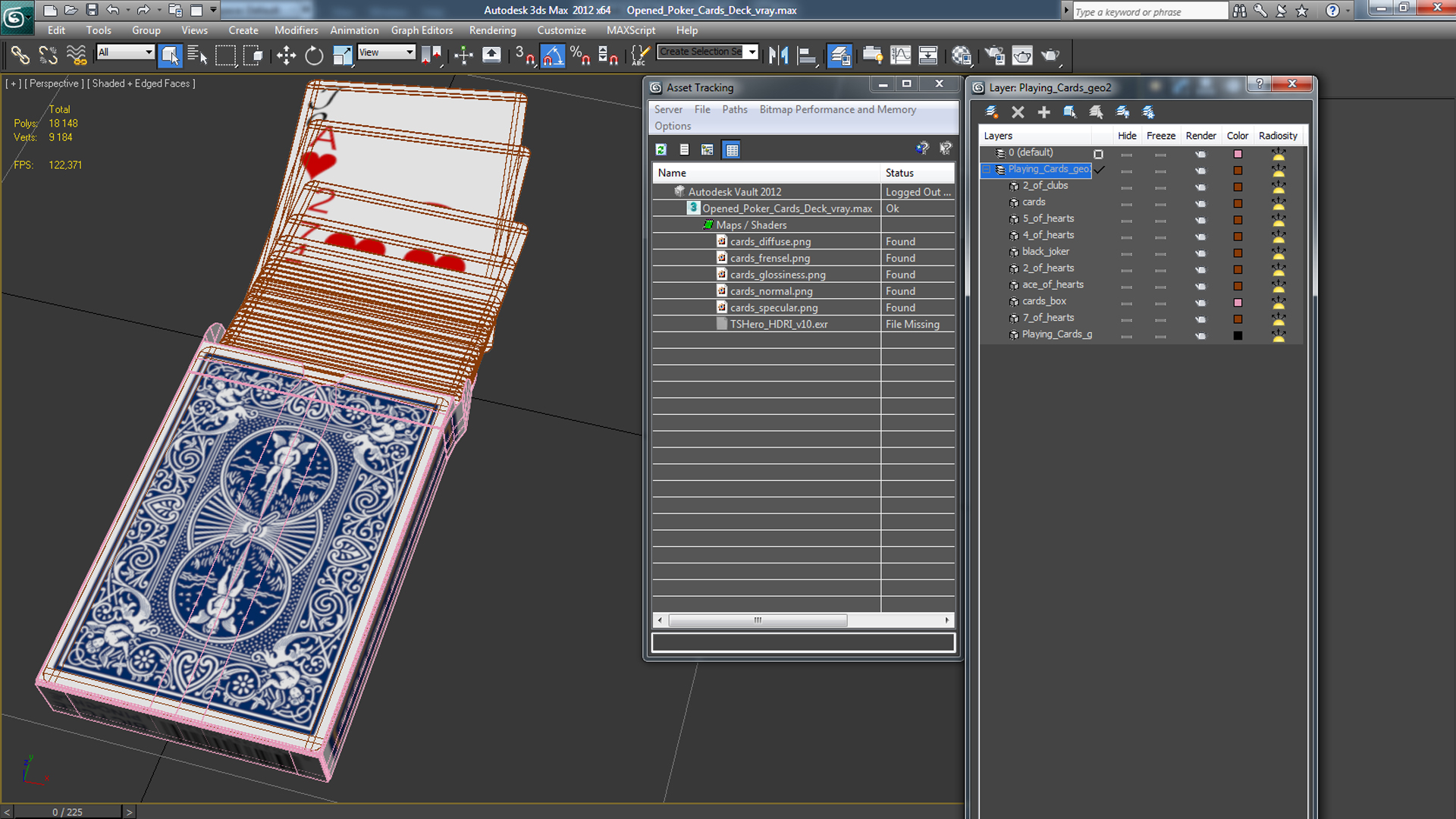1456x819 pixels.
Task: Open quick access toolbar dropdown arrow
Action: pos(213,10)
